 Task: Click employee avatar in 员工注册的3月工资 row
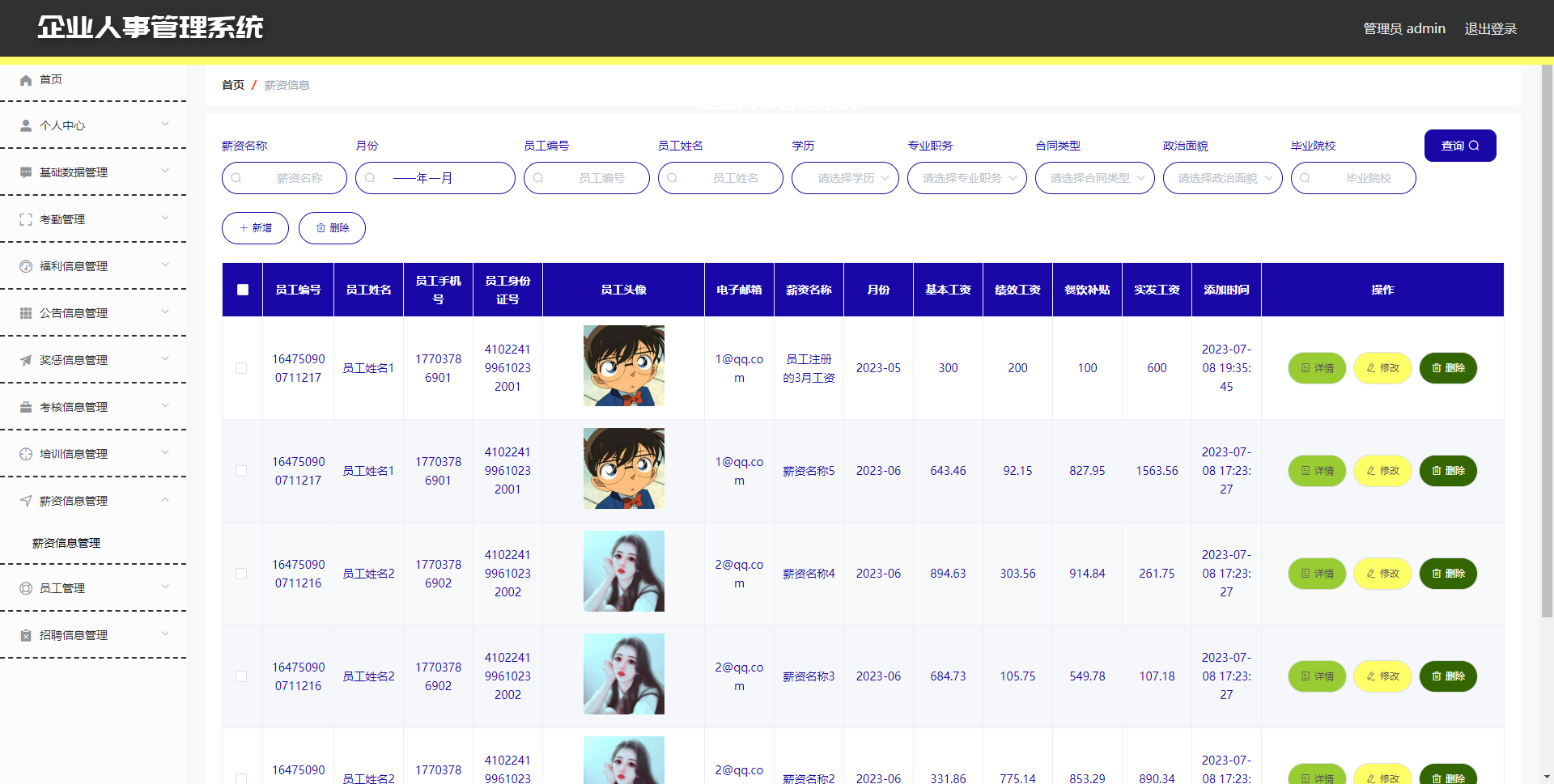click(x=624, y=366)
